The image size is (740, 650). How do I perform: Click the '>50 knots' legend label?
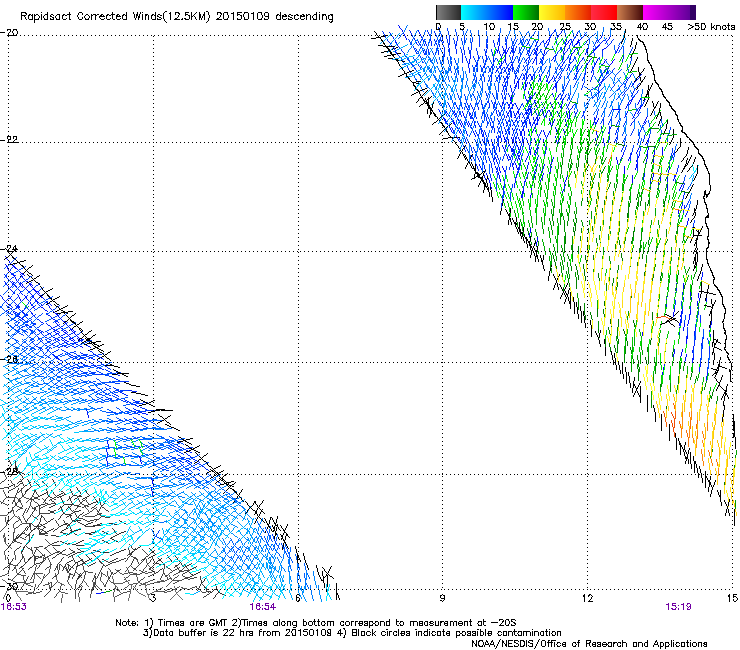[711, 27]
